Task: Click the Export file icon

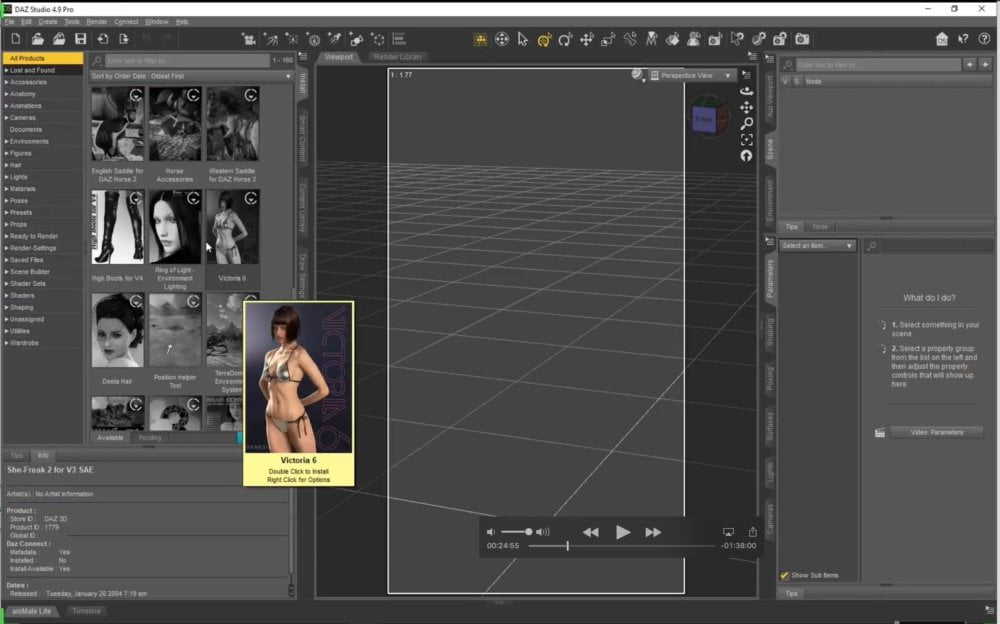Action: (x=124, y=39)
